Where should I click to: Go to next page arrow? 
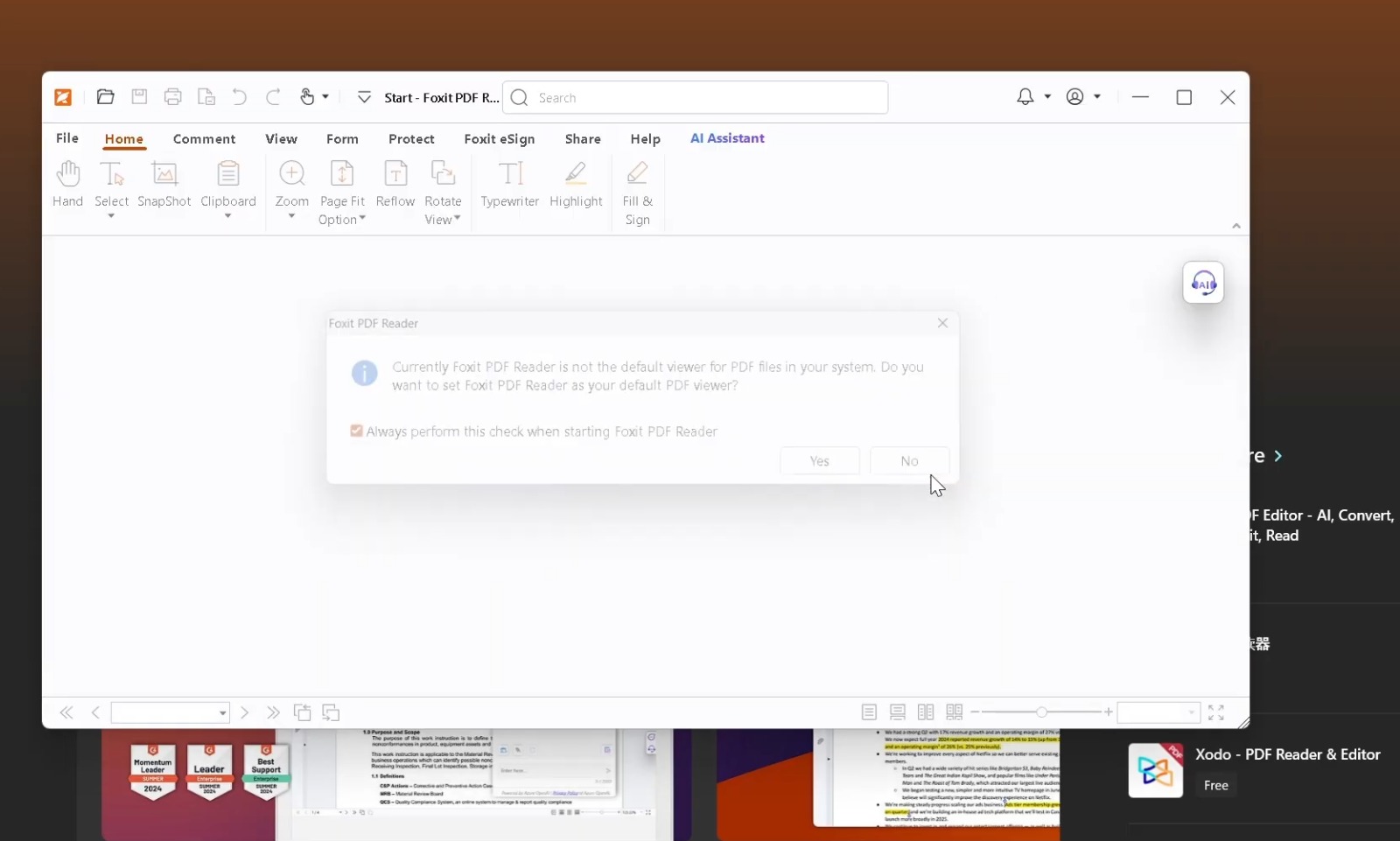(x=245, y=713)
